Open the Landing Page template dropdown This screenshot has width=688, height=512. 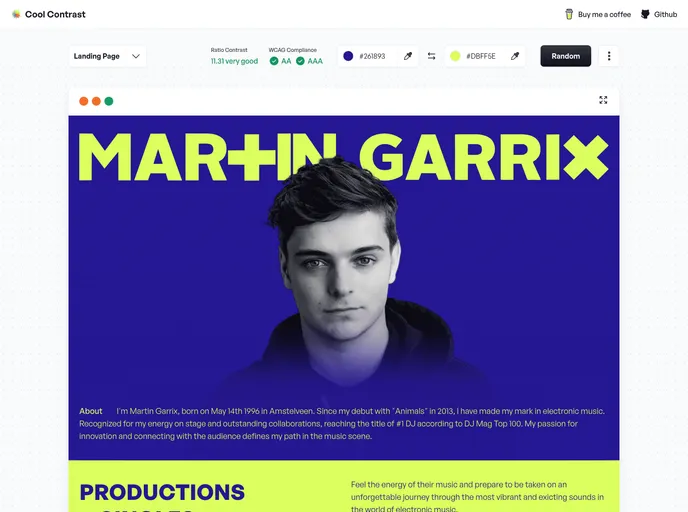(107, 56)
